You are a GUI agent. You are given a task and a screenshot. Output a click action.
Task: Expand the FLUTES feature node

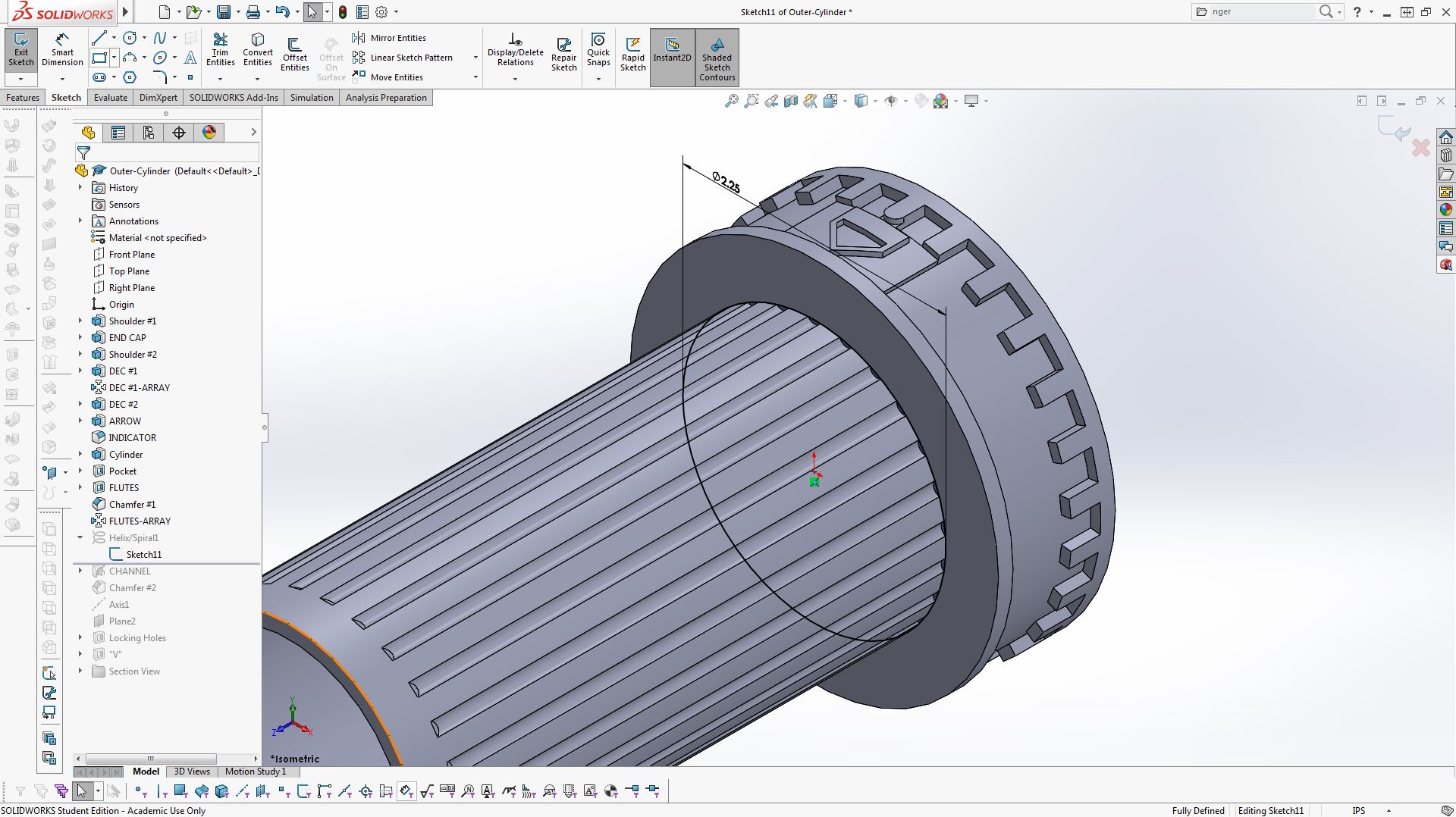pyautogui.click(x=80, y=487)
